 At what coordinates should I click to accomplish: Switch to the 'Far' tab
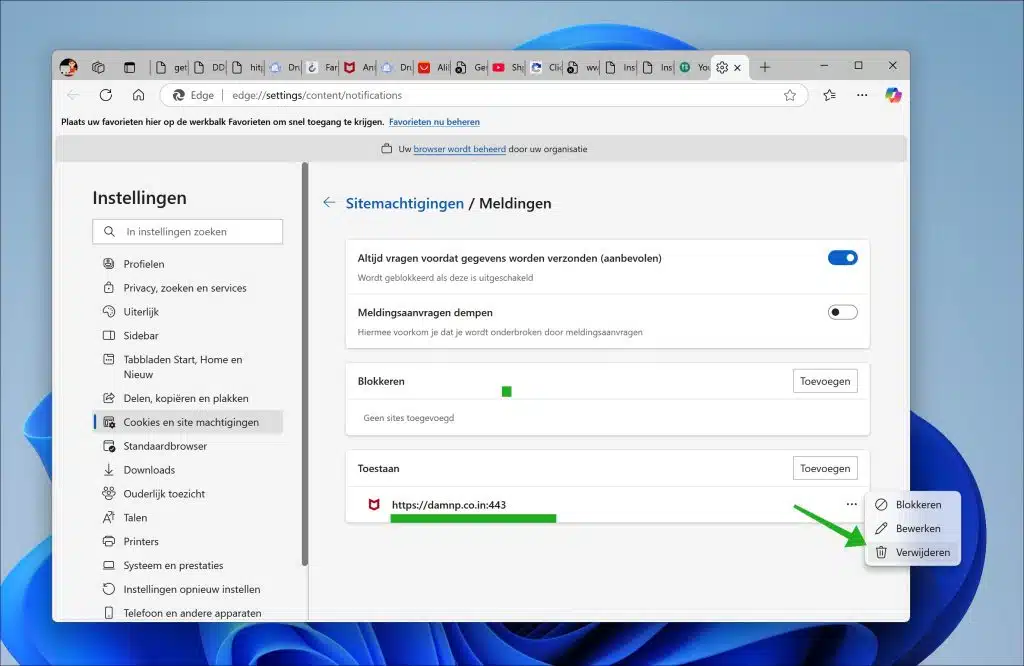[x=322, y=67]
